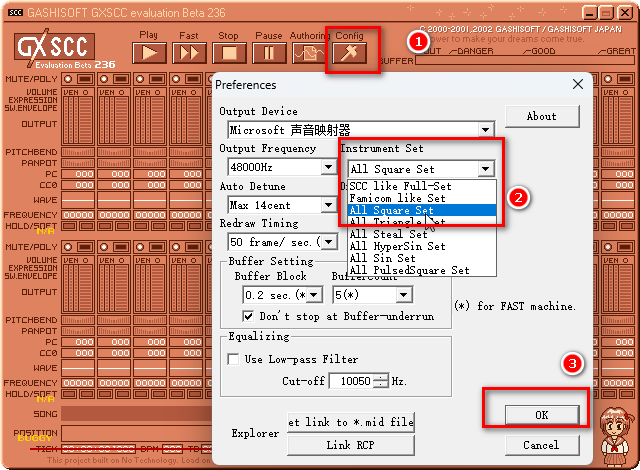Click the anime girl mascot icon

(616, 437)
